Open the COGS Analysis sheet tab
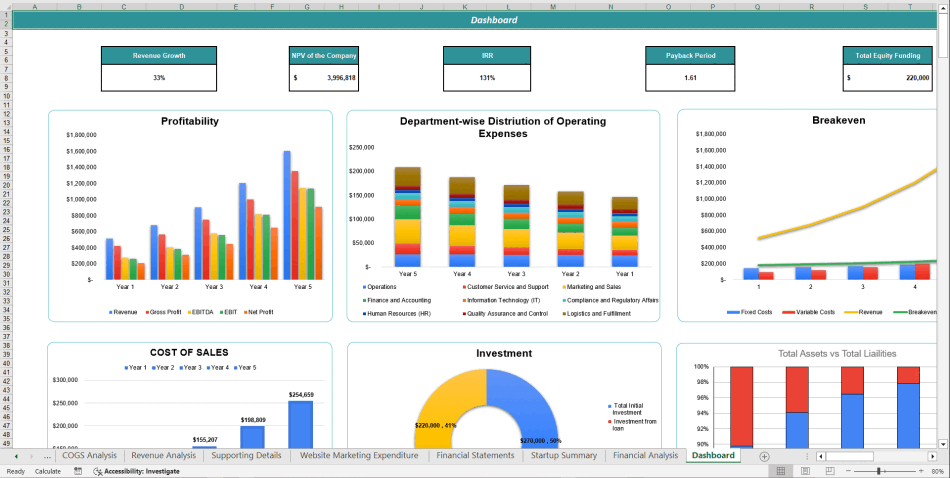The width and height of the screenshot is (950, 478). (89, 456)
